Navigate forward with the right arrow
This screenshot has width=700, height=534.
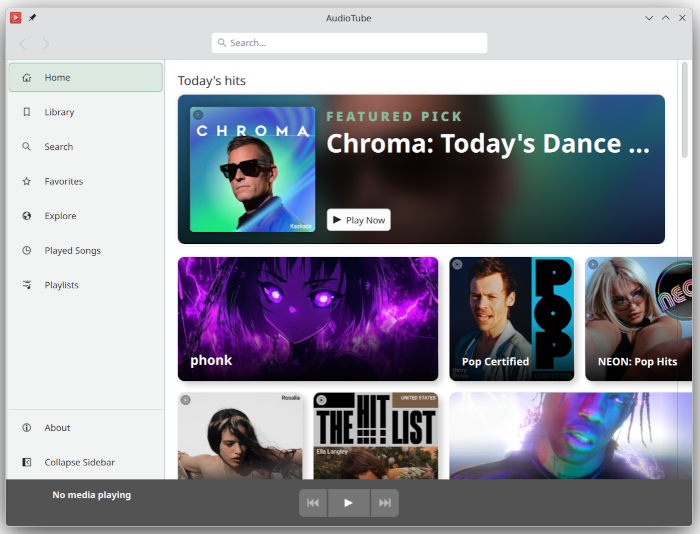click(x=46, y=44)
